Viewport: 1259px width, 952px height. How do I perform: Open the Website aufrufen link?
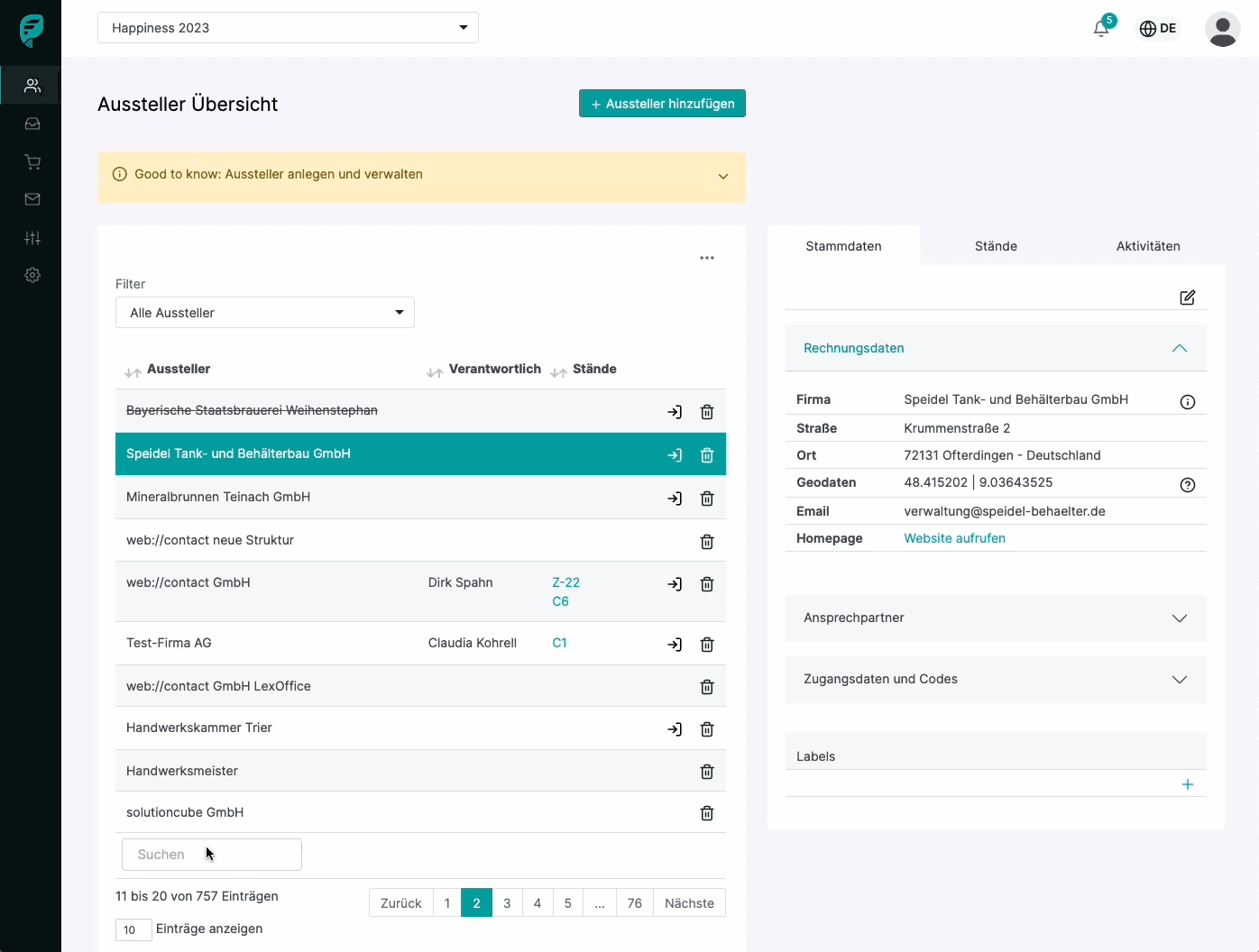pyautogui.click(x=954, y=538)
